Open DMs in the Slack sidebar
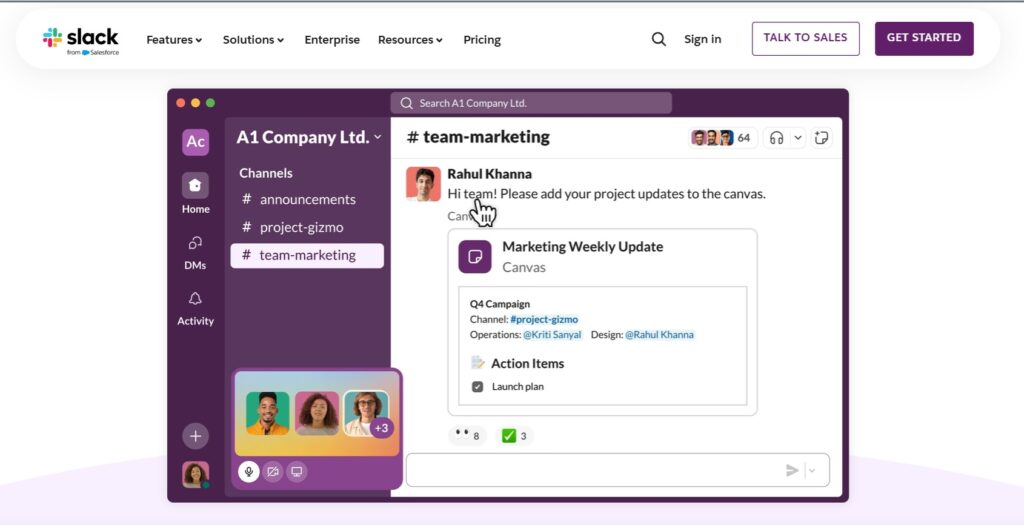1024x525 pixels. tap(195, 252)
